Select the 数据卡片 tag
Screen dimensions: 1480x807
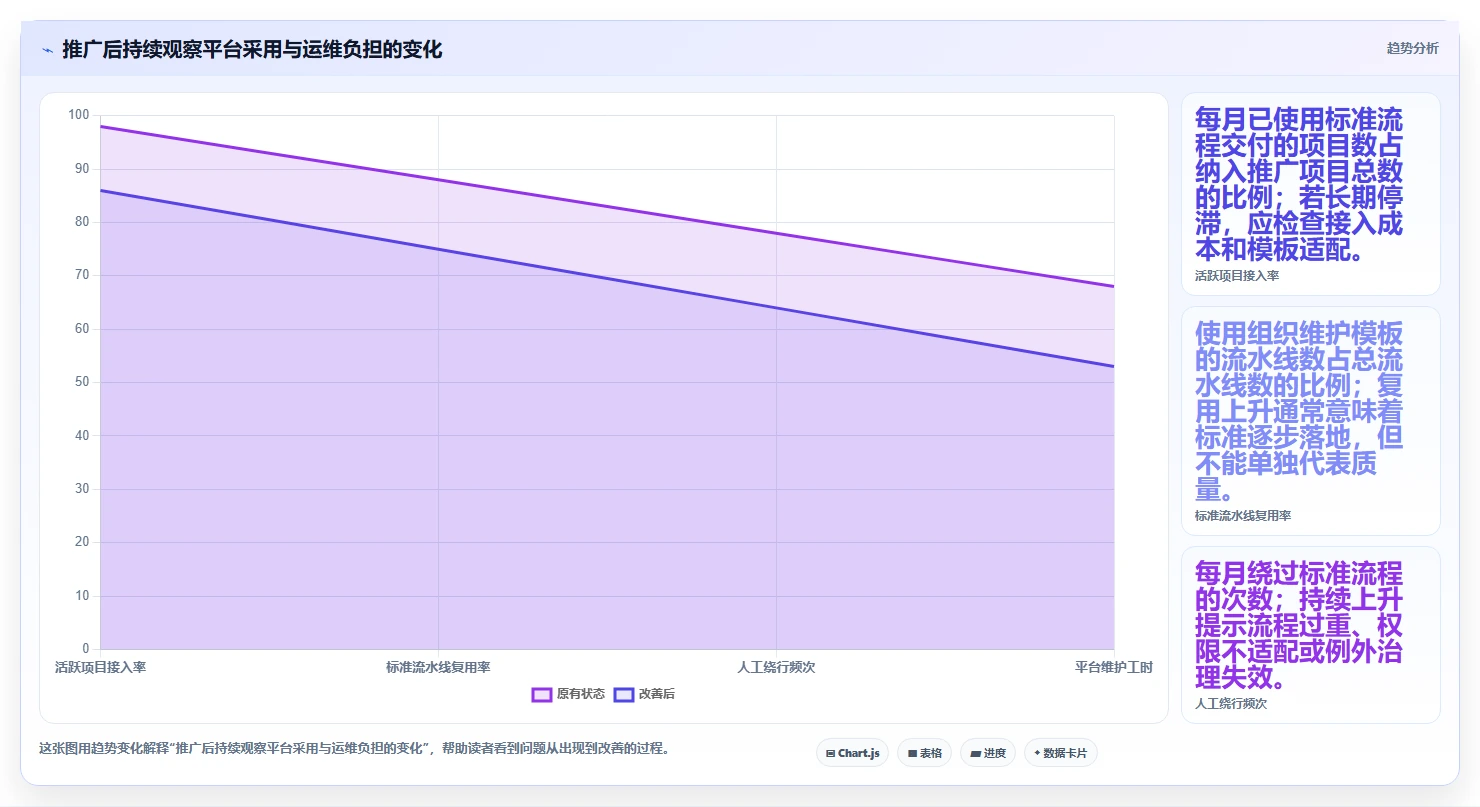[1060, 753]
